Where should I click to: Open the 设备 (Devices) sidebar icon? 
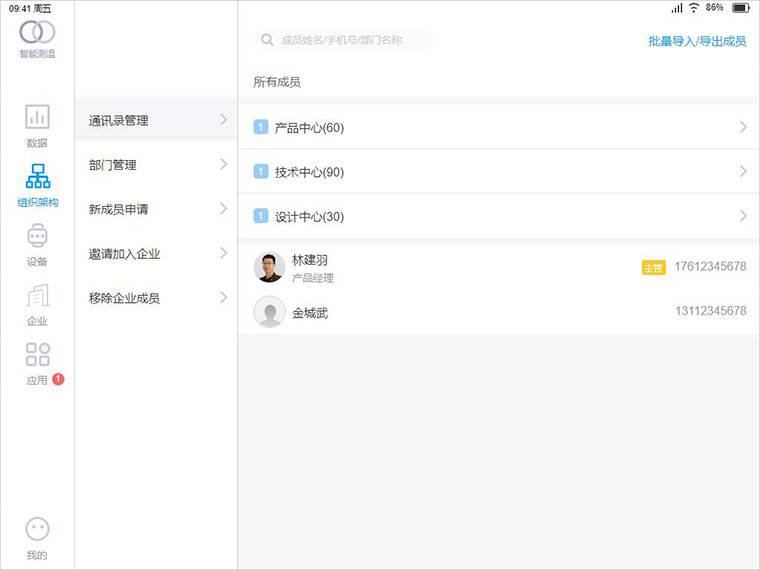(37, 238)
